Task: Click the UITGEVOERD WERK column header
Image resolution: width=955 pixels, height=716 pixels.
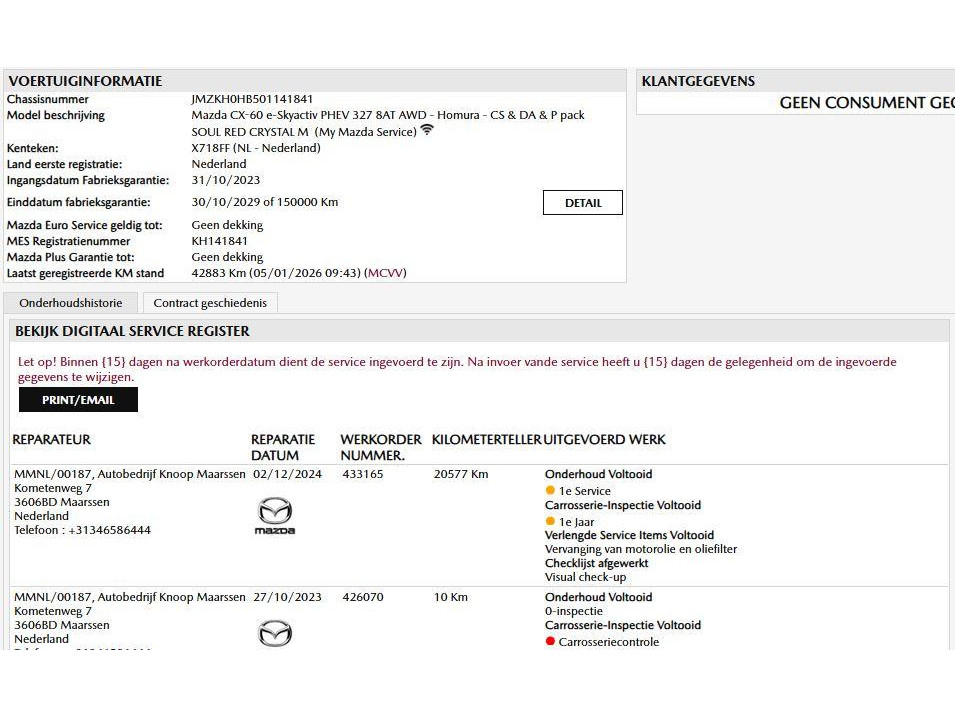Action: coord(605,440)
